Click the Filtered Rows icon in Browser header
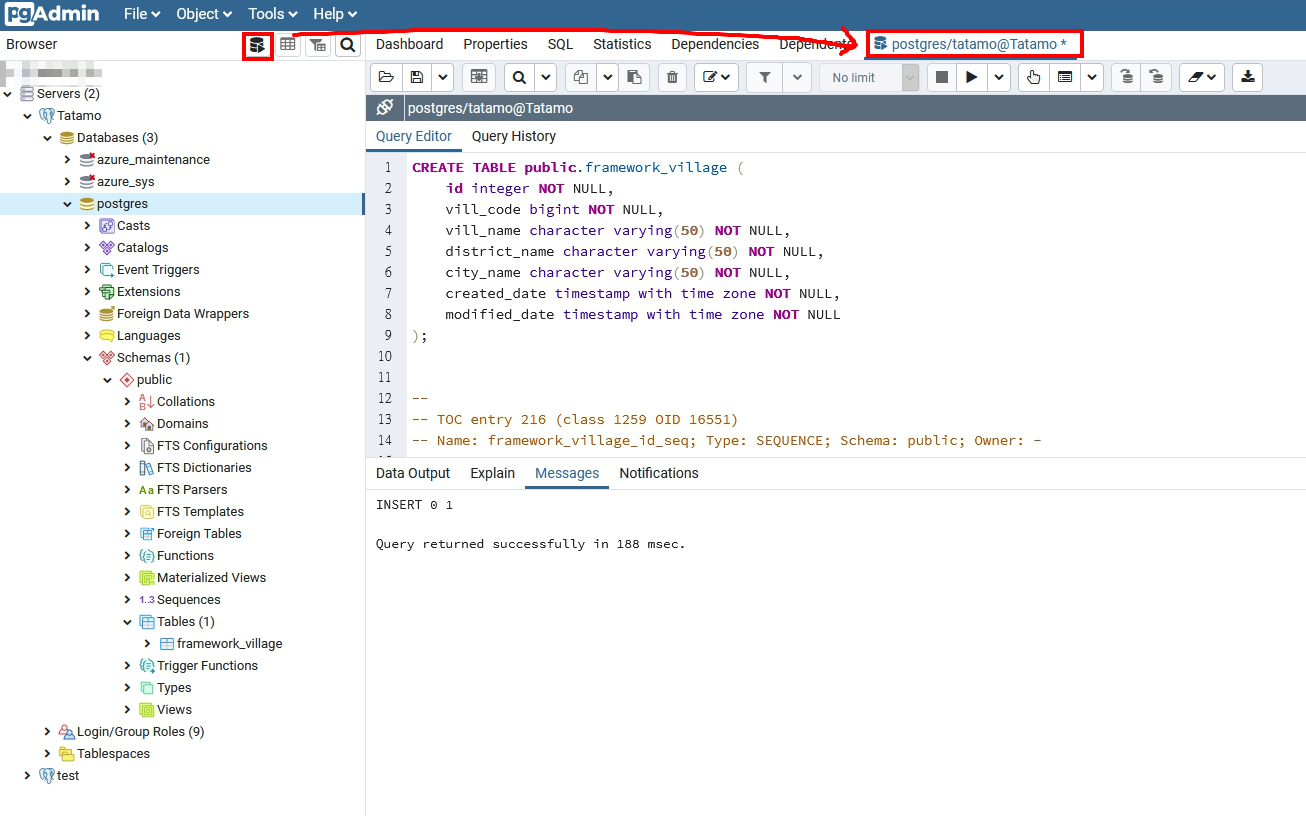 coord(318,45)
